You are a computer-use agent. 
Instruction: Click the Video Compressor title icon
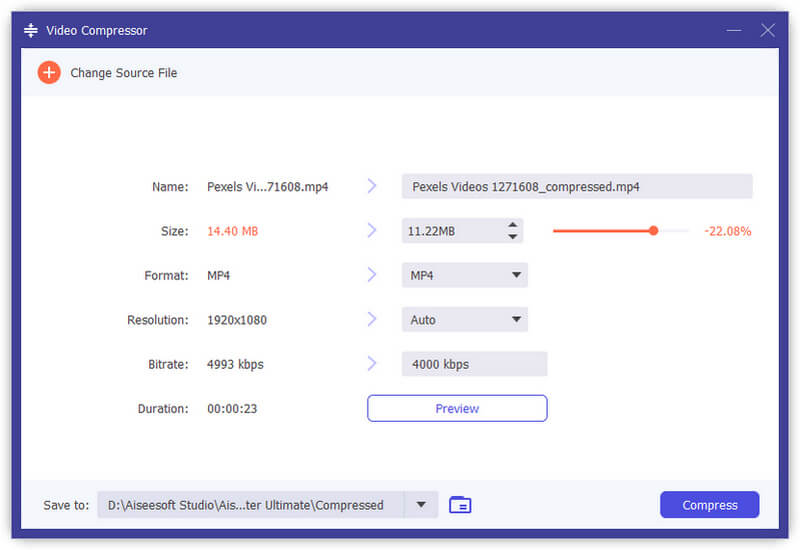pos(31,31)
